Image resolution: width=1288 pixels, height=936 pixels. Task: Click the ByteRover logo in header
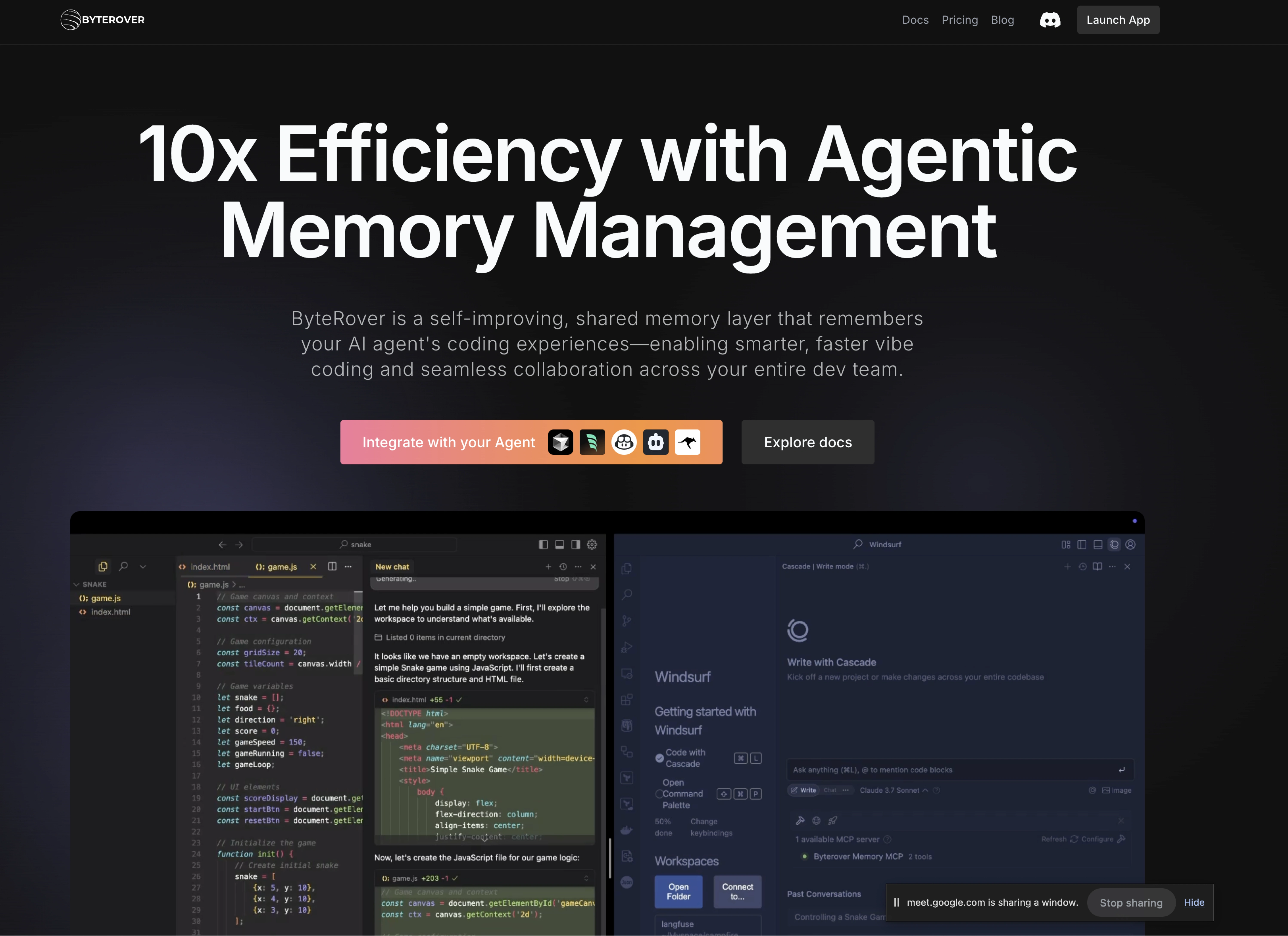coord(103,20)
